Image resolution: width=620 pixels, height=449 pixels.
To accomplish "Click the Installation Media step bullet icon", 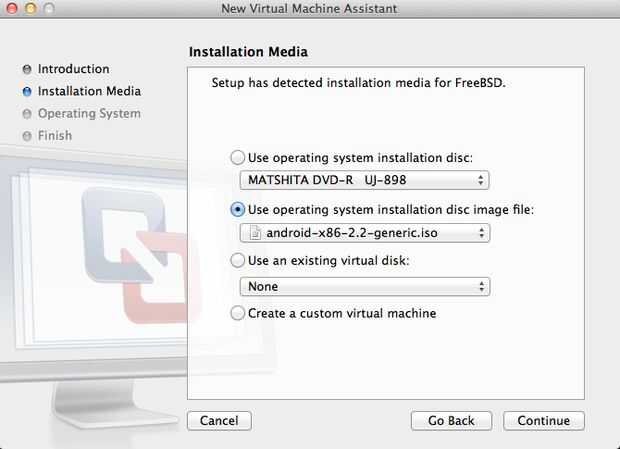I will pos(27,92).
